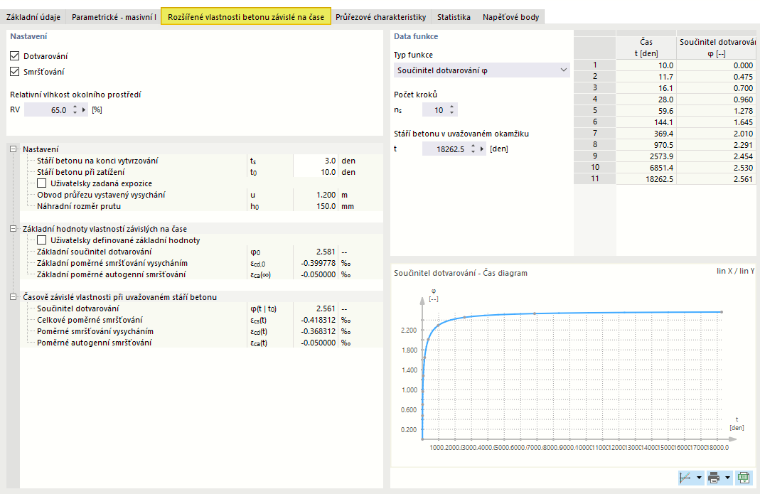The image size is (760, 494).
Task: Click the relative humidity RV input field
Action: click(x=48, y=110)
